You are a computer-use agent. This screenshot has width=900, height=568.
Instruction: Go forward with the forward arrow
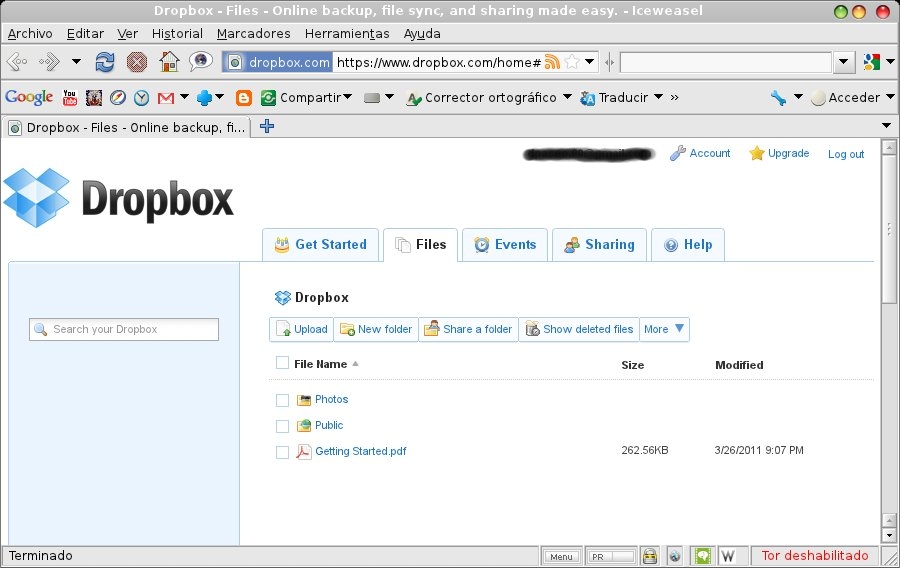click(x=49, y=61)
